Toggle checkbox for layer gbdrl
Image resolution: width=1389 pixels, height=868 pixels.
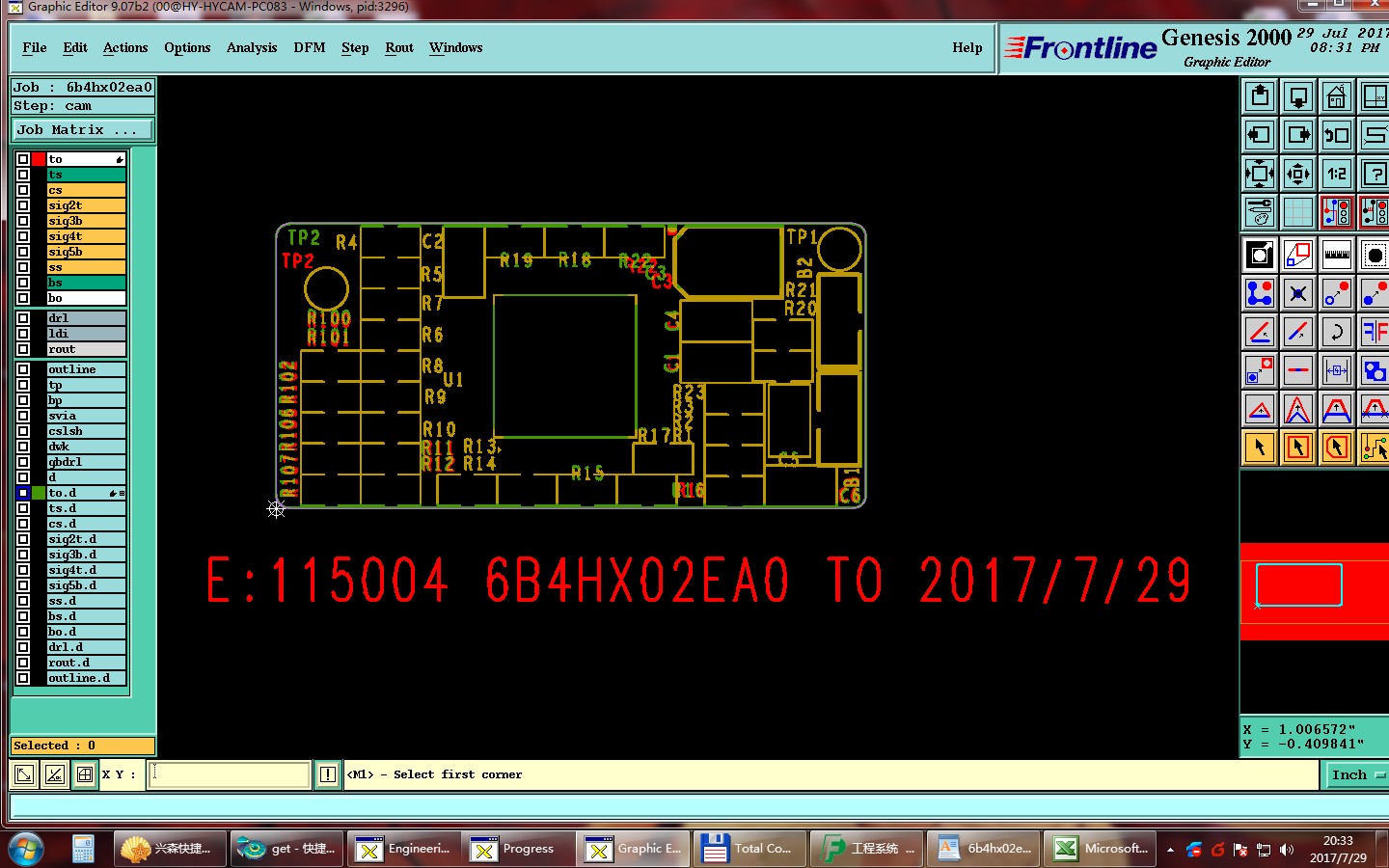click(23, 462)
